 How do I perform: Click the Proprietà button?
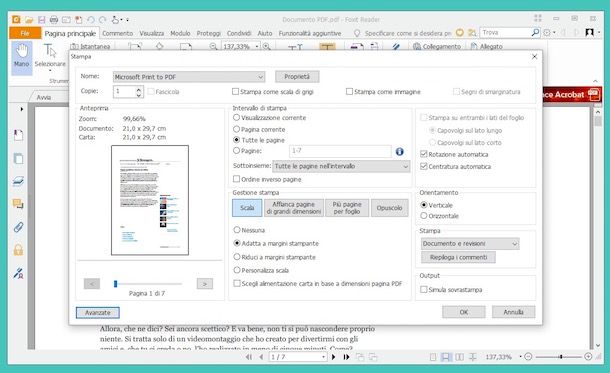coord(297,77)
